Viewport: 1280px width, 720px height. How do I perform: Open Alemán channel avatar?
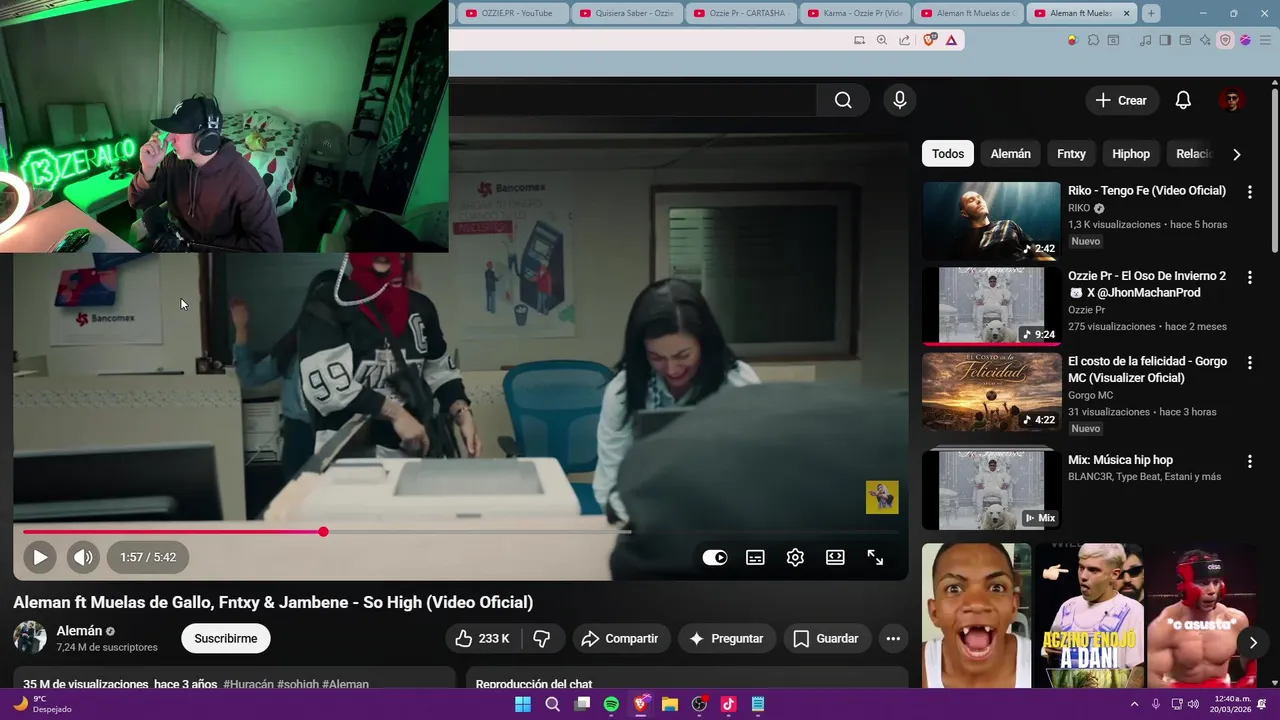pos(30,638)
